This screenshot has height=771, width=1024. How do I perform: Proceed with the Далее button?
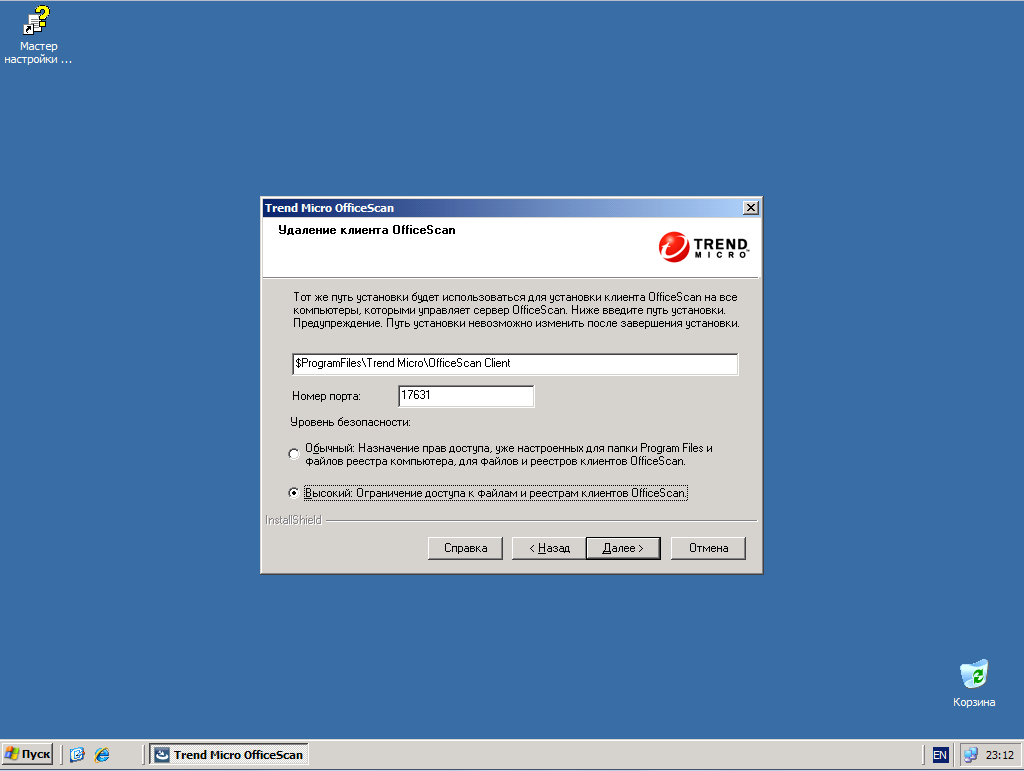pyautogui.click(x=623, y=548)
